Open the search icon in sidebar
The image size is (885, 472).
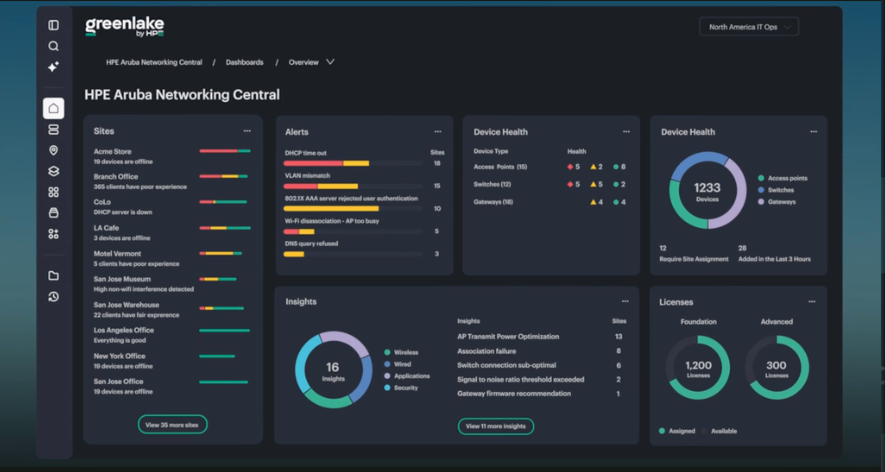coord(54,46)
